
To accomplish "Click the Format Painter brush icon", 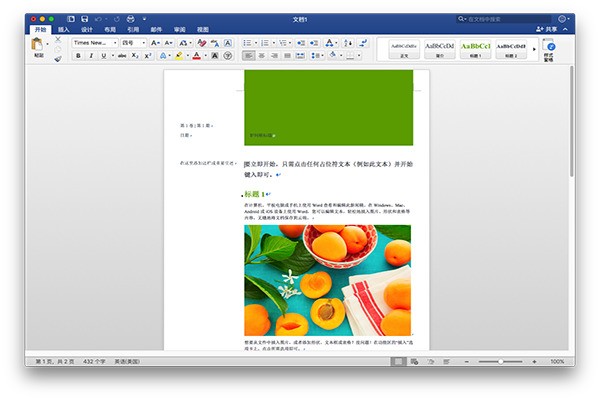I will (x=58, y=58).
